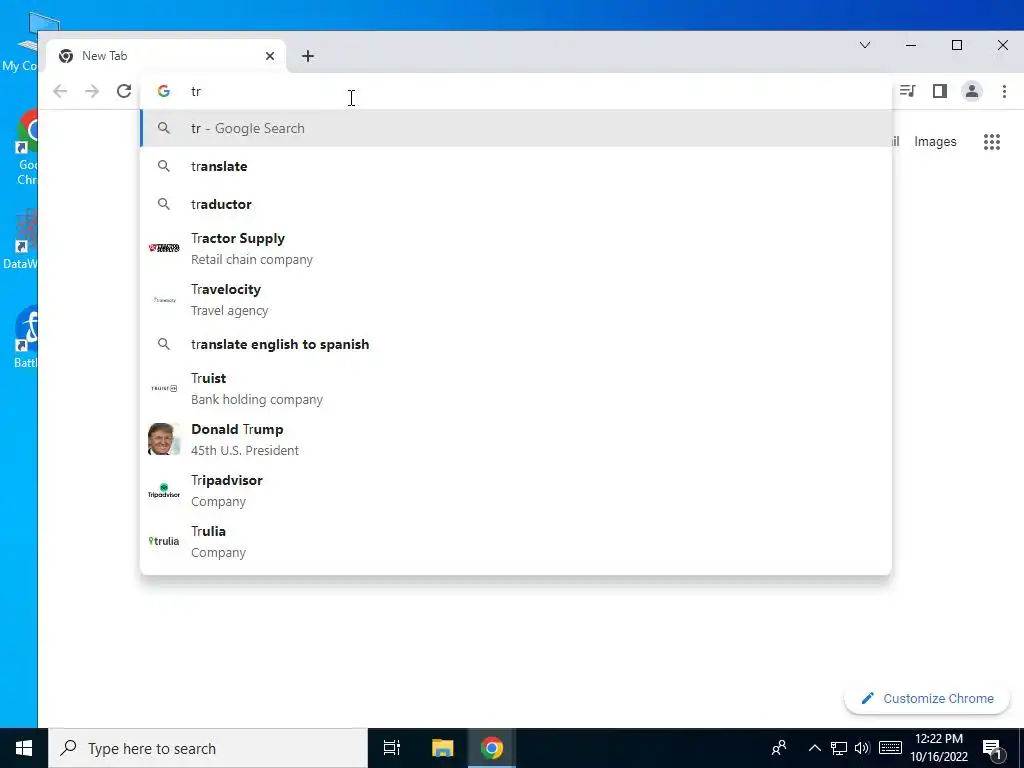The height and width of the screenshot is (768, 1024).
Task: Click the Tripadvisor logo thumbnail
Action: pos(164,490)
